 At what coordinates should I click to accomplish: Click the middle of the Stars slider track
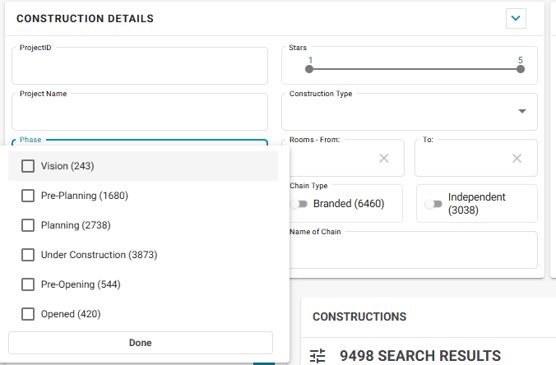(415, 69)
